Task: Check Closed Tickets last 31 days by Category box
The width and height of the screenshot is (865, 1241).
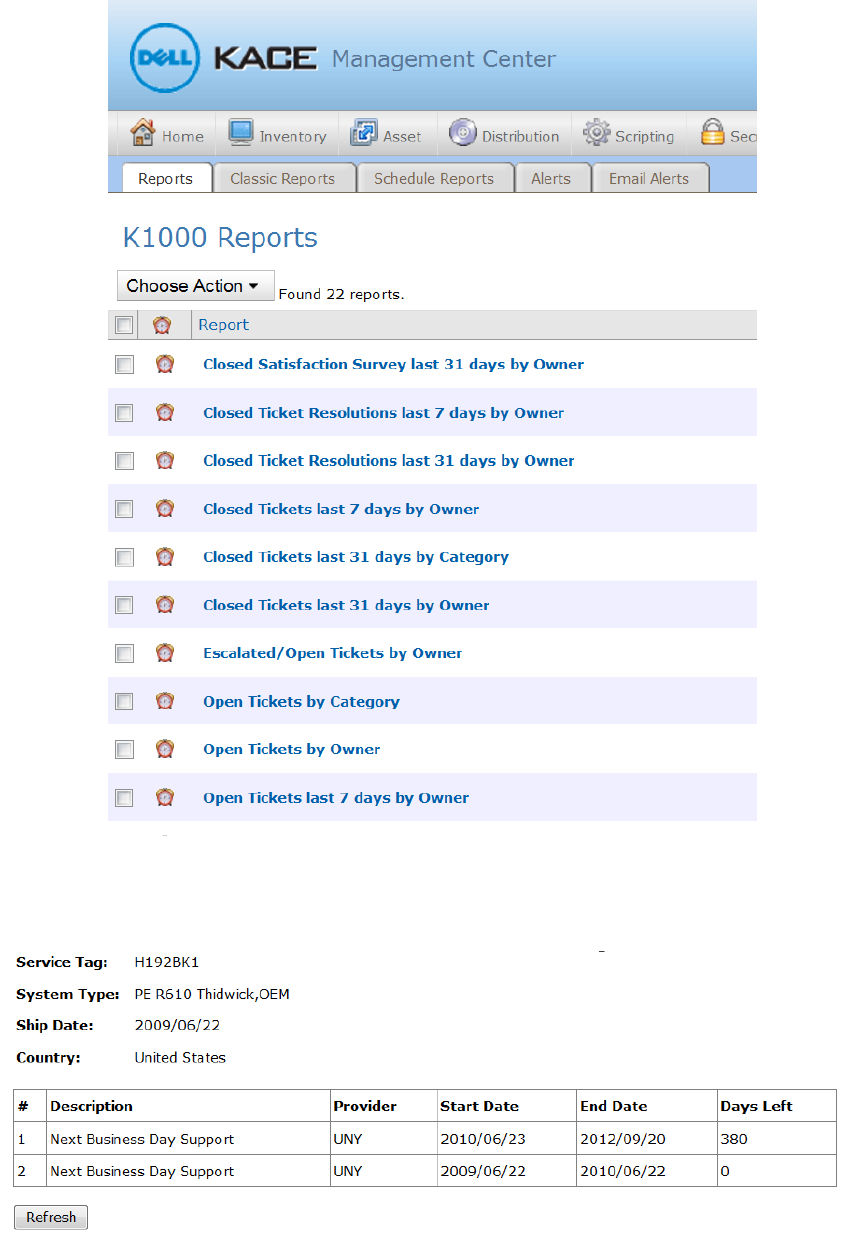Action: [124, 557]
